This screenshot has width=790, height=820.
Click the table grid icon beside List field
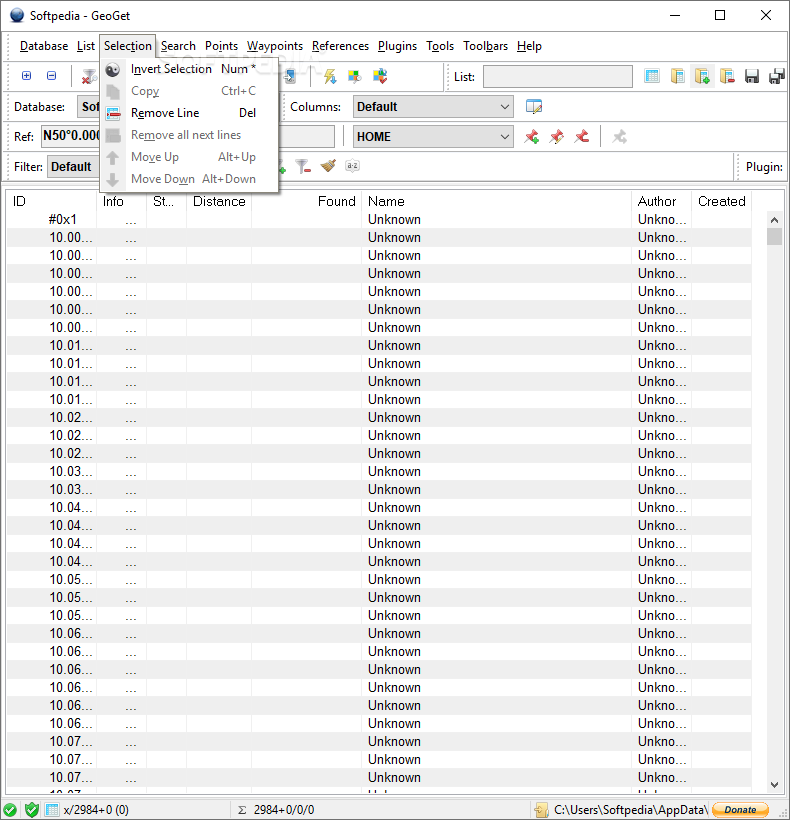pyautogui.click(x=651, y=76)
